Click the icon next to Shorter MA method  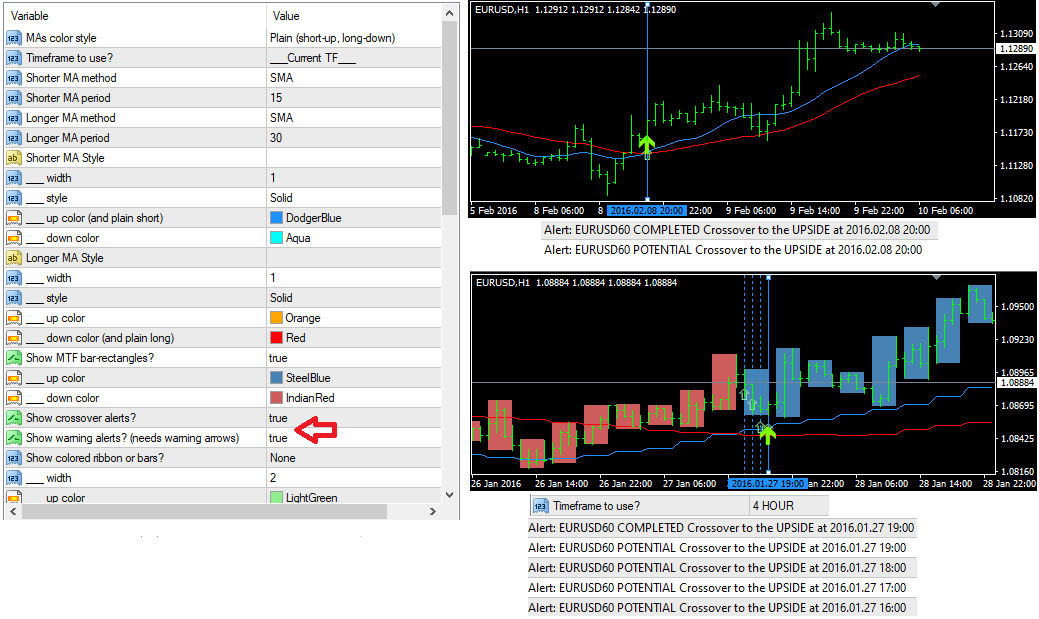(x=13, y=78)
